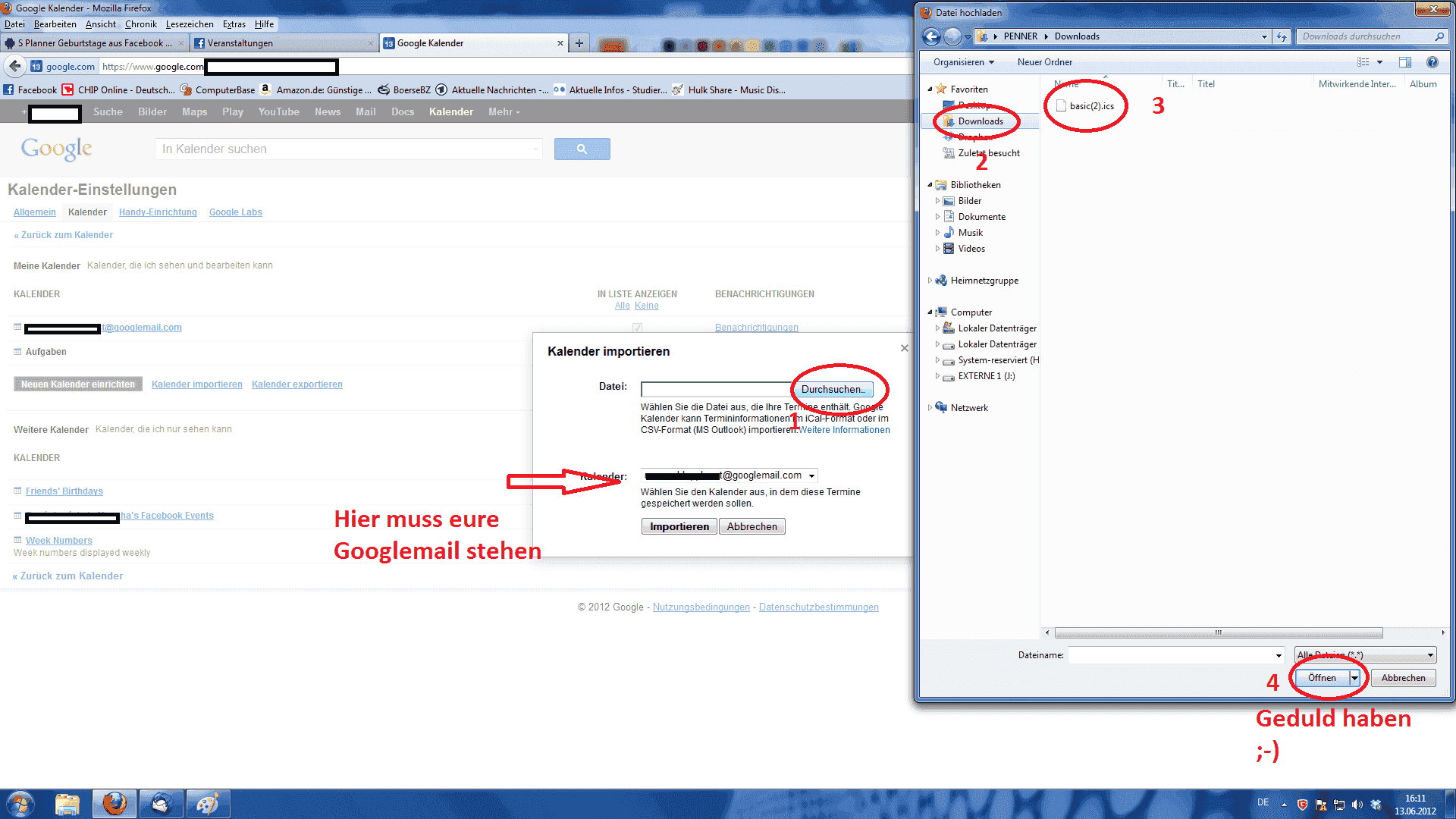The height and width of the screenshot is (819, 1456).
Task: Open Paint icon in taskbar
Action: [x=207, y=804]
